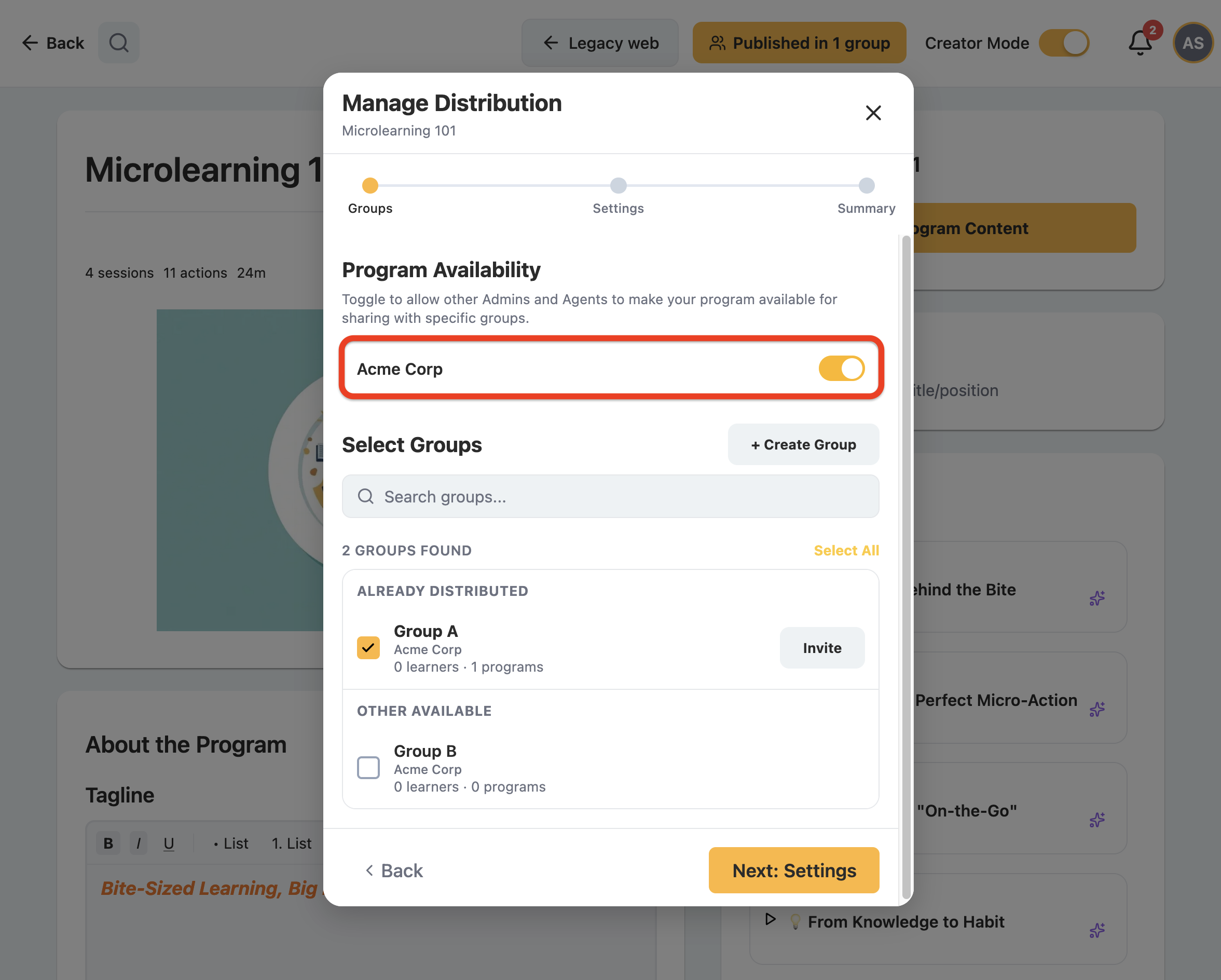Click the dialog's vertical scrollbar
Image resolution: width=1221 pixels, height=980 pixels.
pos(906,566)
